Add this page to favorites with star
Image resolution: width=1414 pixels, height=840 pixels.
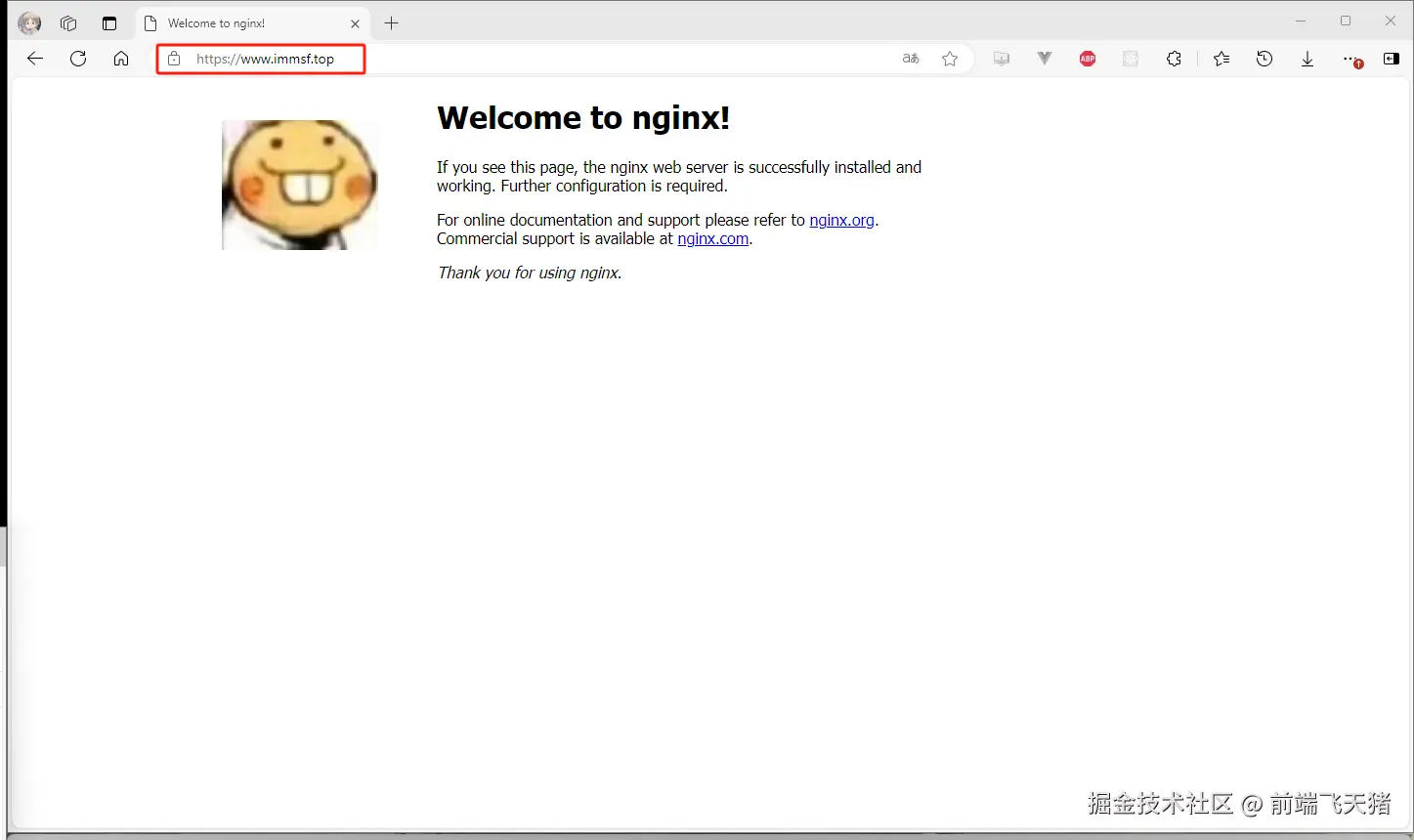click(x=950, y=59)
